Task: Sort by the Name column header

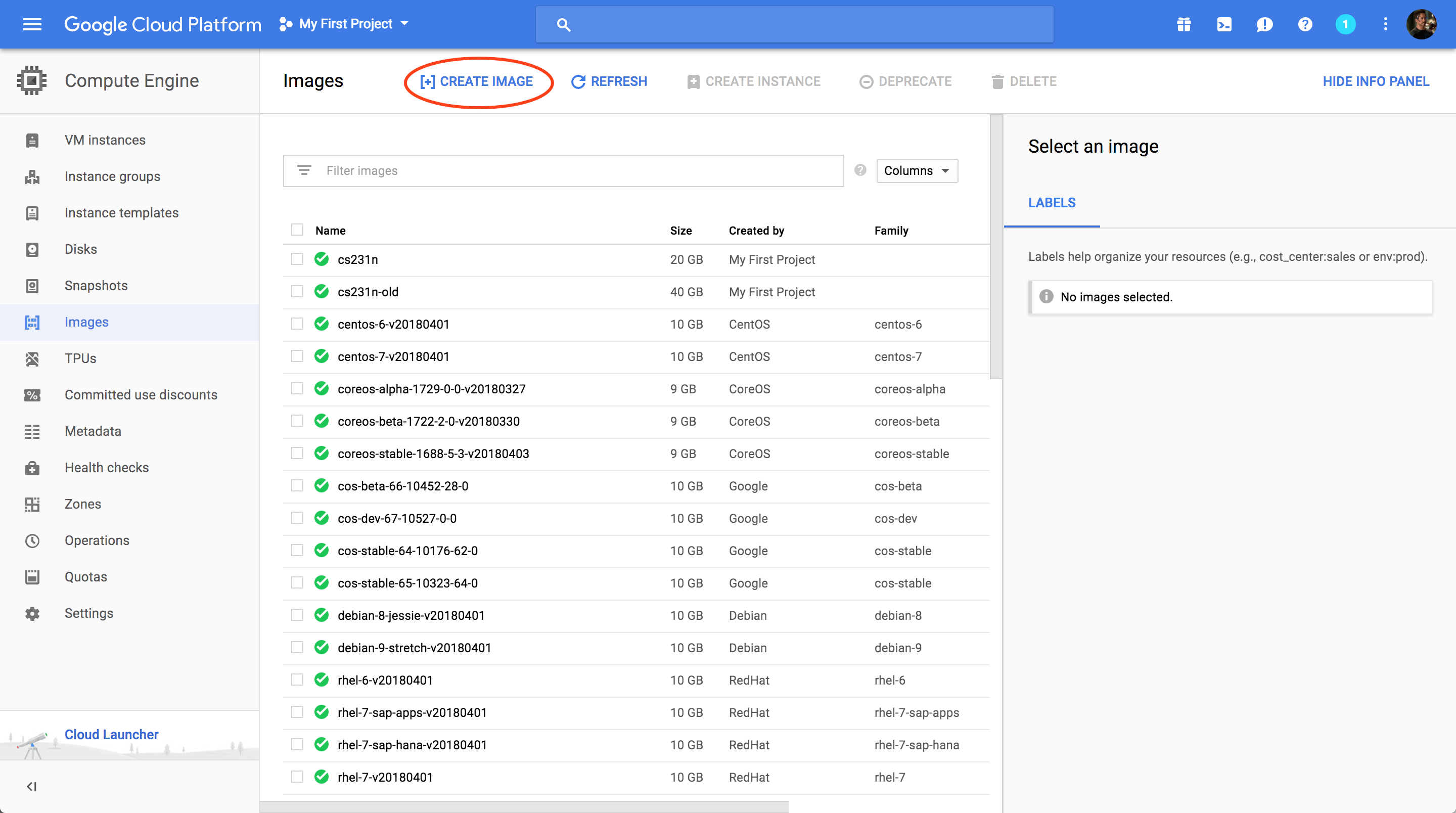Action: pyautogui.click(x=330, y=230)
